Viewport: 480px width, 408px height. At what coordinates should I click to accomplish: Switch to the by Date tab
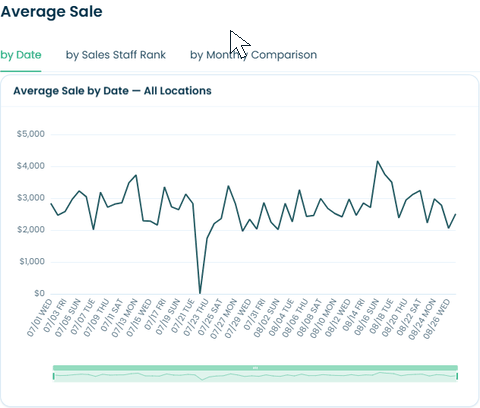point(21,55)
